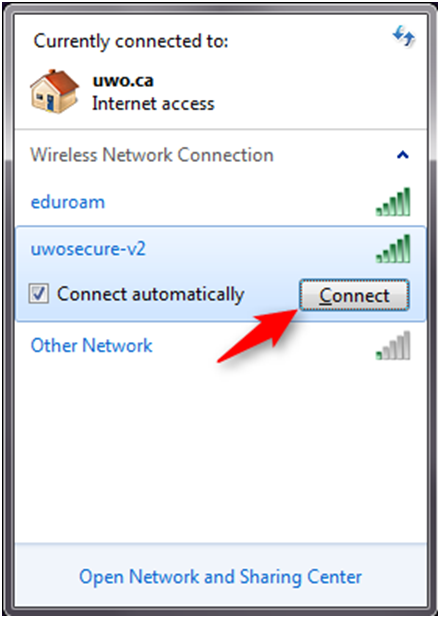Click the Connect button

coord(354,295)
